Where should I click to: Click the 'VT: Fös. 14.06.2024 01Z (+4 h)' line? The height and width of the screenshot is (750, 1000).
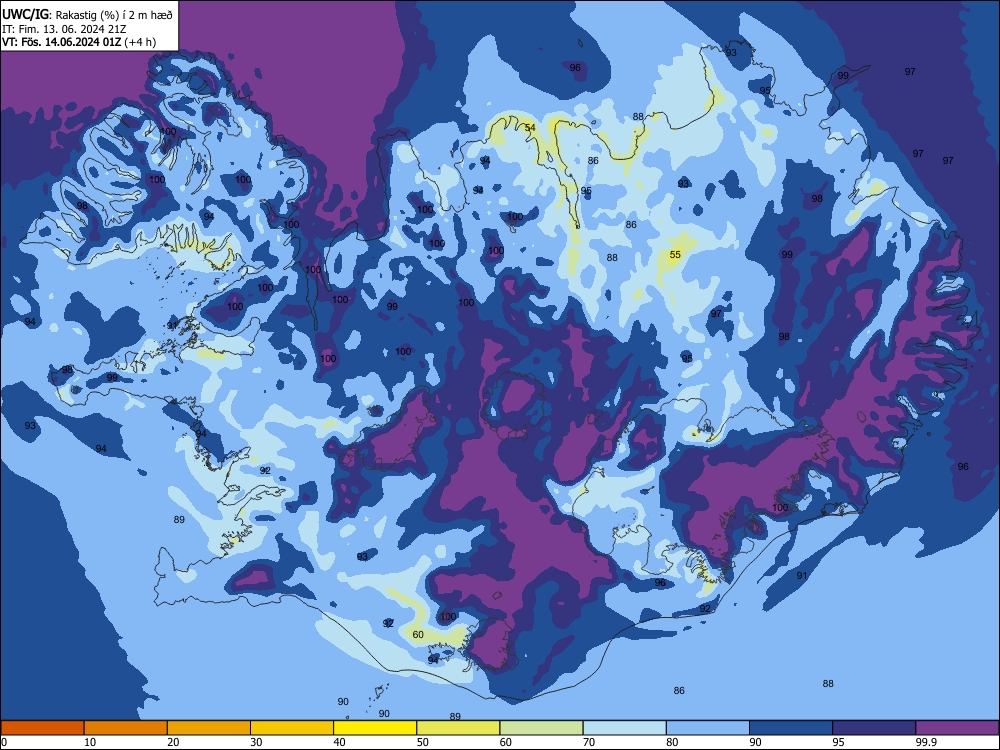[x=78, y=42]
